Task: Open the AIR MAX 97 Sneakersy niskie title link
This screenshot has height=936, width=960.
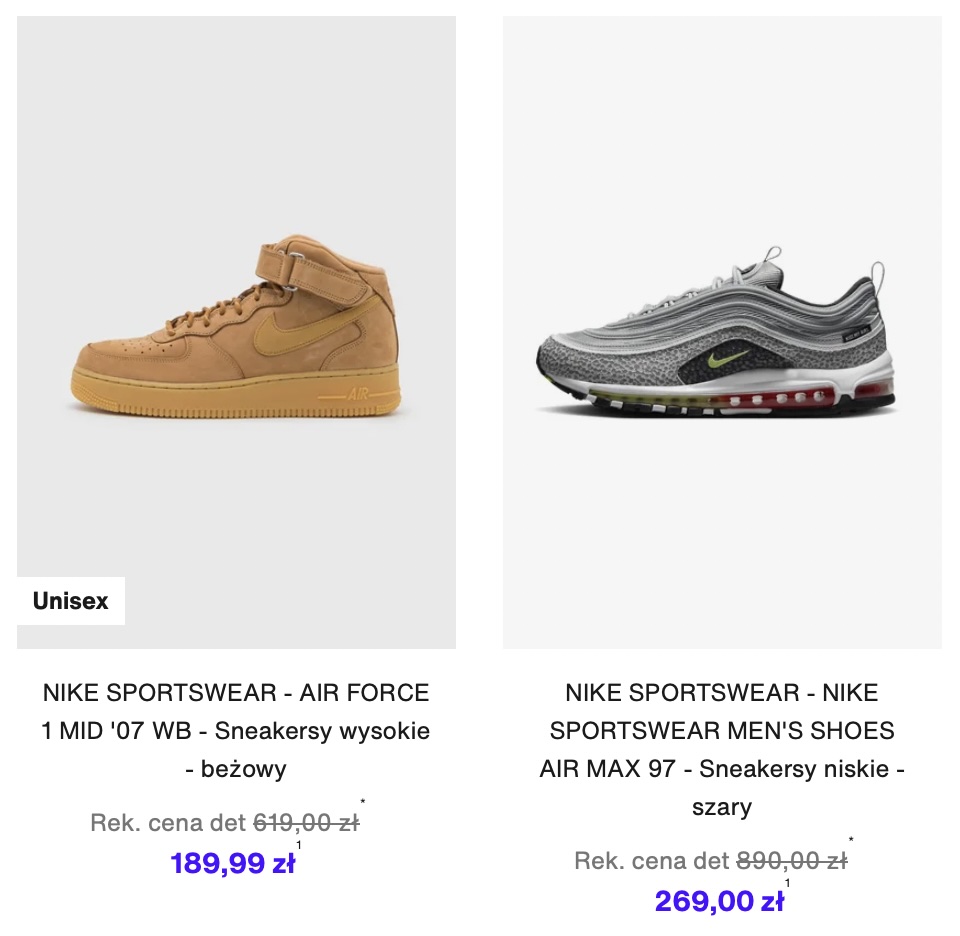Action: [x=722, y=750]
